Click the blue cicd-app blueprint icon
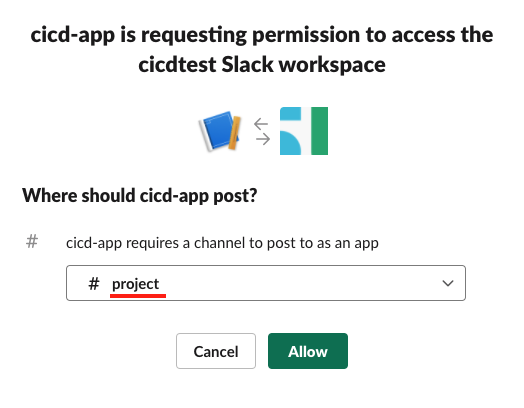The height and width of the screenshot is (408, 524). [x=220, y=131]
